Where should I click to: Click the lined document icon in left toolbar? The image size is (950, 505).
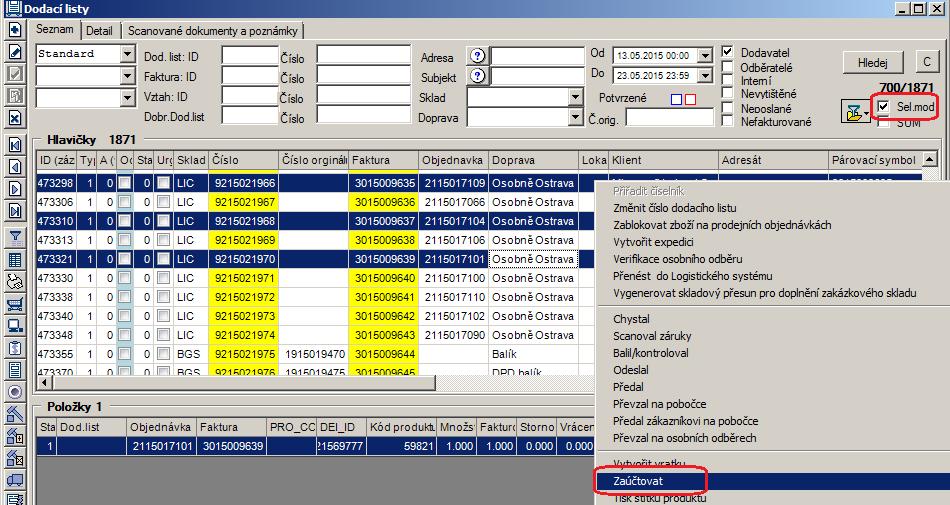(x=15, y=370)
